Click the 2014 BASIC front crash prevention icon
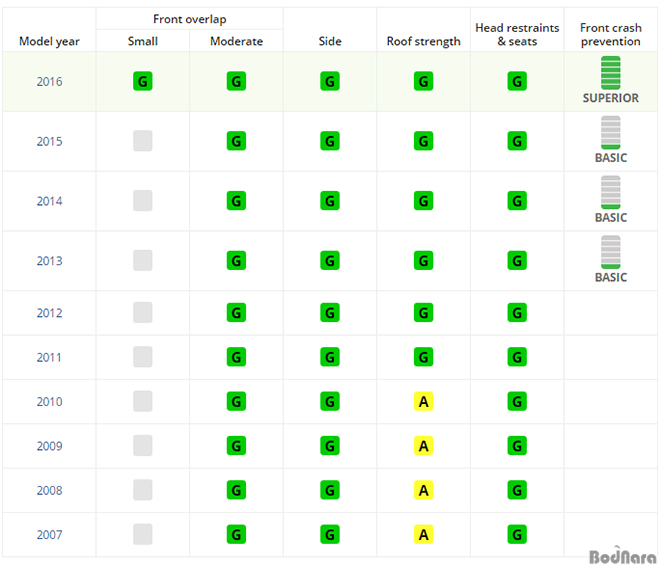 tap(610, 192)
